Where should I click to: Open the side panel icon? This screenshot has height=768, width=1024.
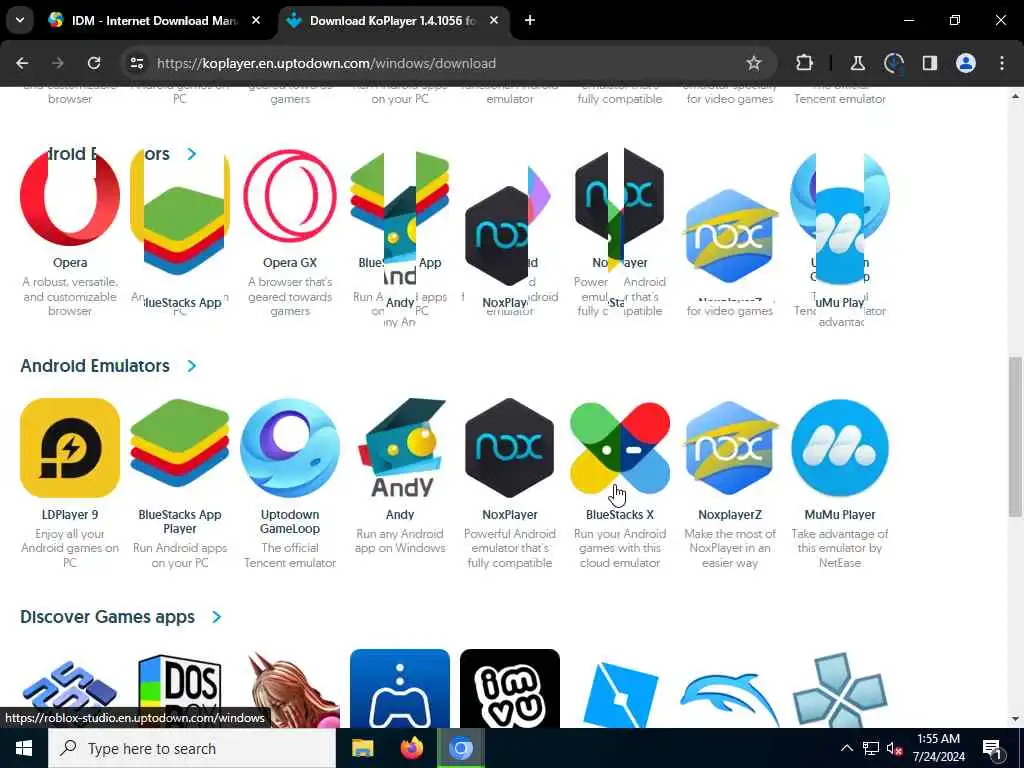pyautogui.click(x=929, y=63)
